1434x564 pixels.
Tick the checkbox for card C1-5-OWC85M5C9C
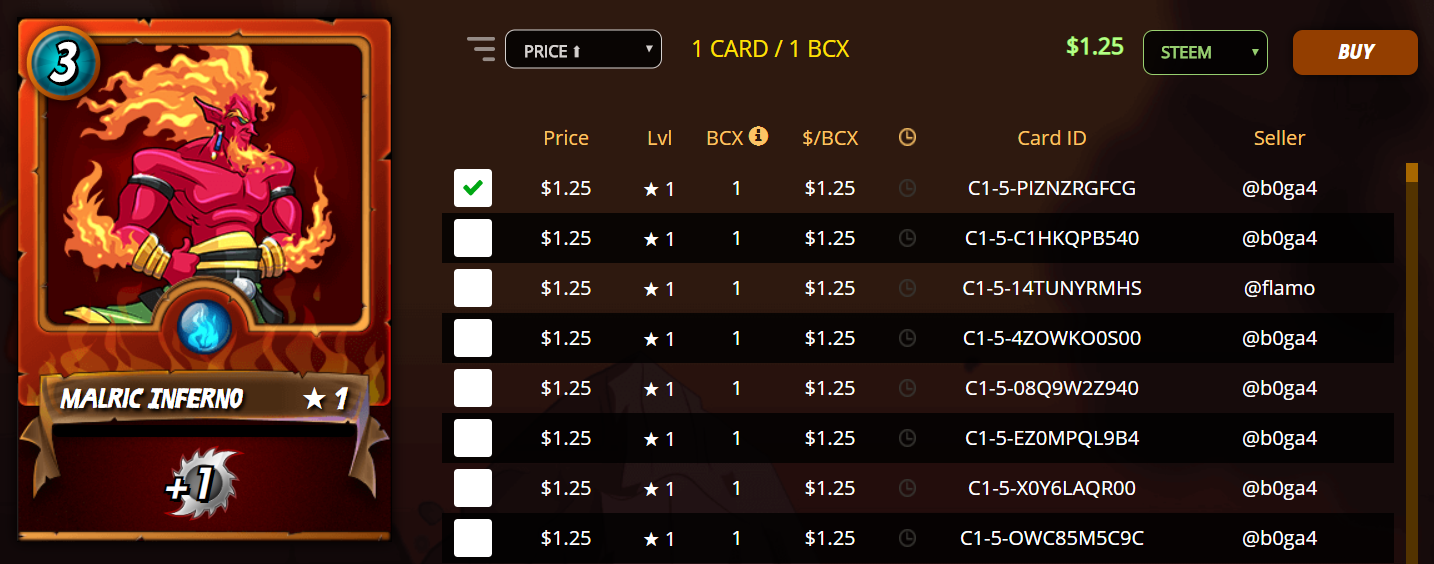[473, 538]
